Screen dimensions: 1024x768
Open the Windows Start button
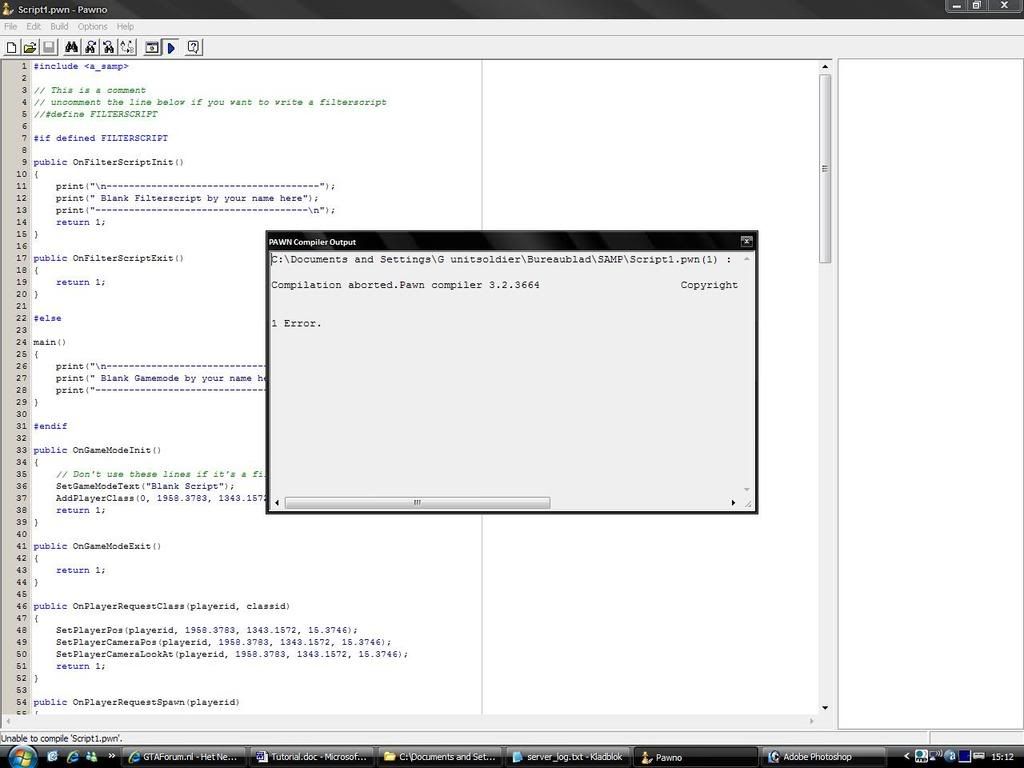[x=22, y=758]
